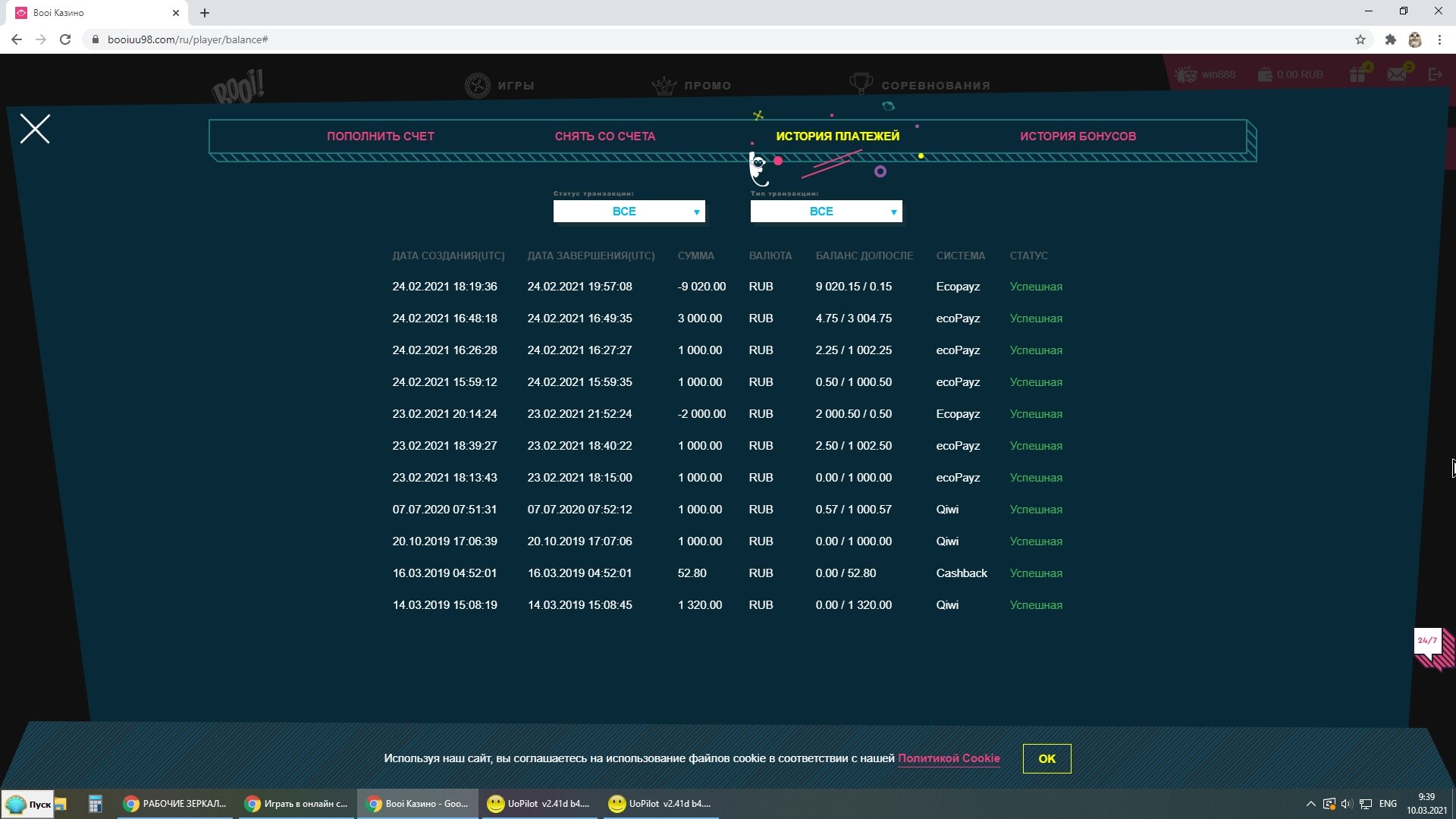Expand the transaction status ВСЕ dropdown

[x=629, y=212]
